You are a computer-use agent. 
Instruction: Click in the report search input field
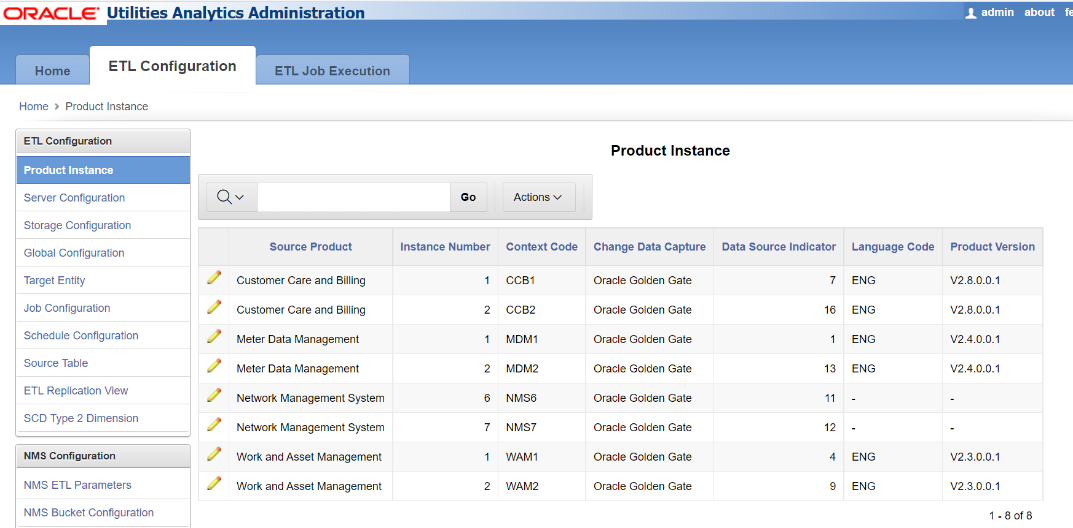coord(354,197)
